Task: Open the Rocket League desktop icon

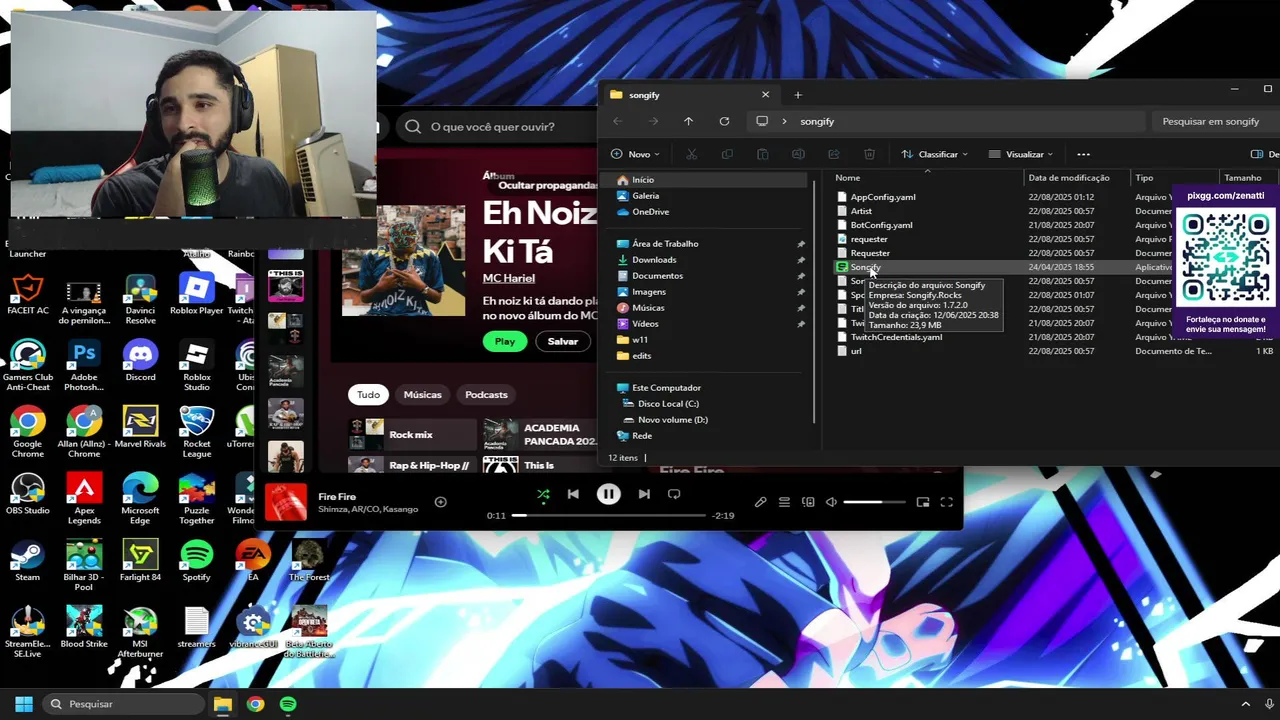Action: click(197, 432)
